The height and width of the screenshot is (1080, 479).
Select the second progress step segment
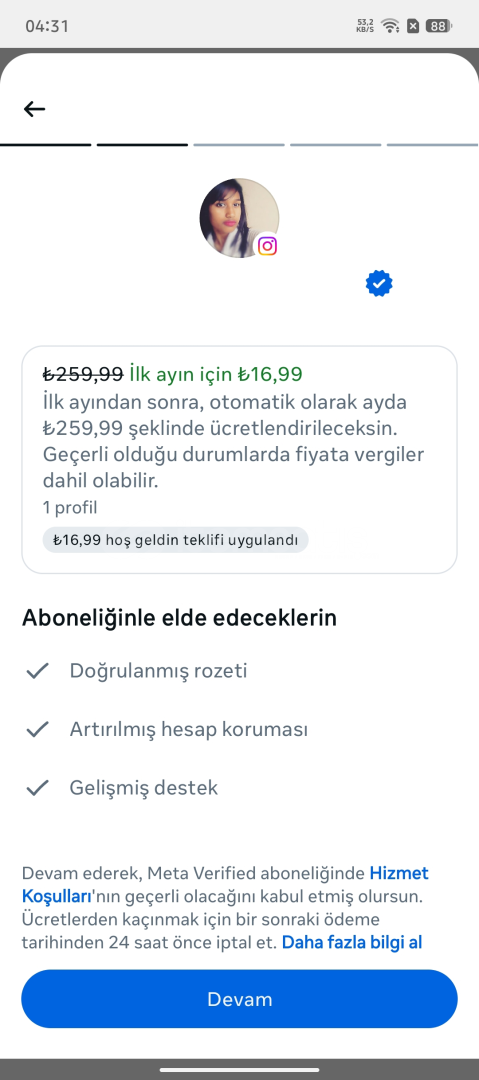coord(142,145)
